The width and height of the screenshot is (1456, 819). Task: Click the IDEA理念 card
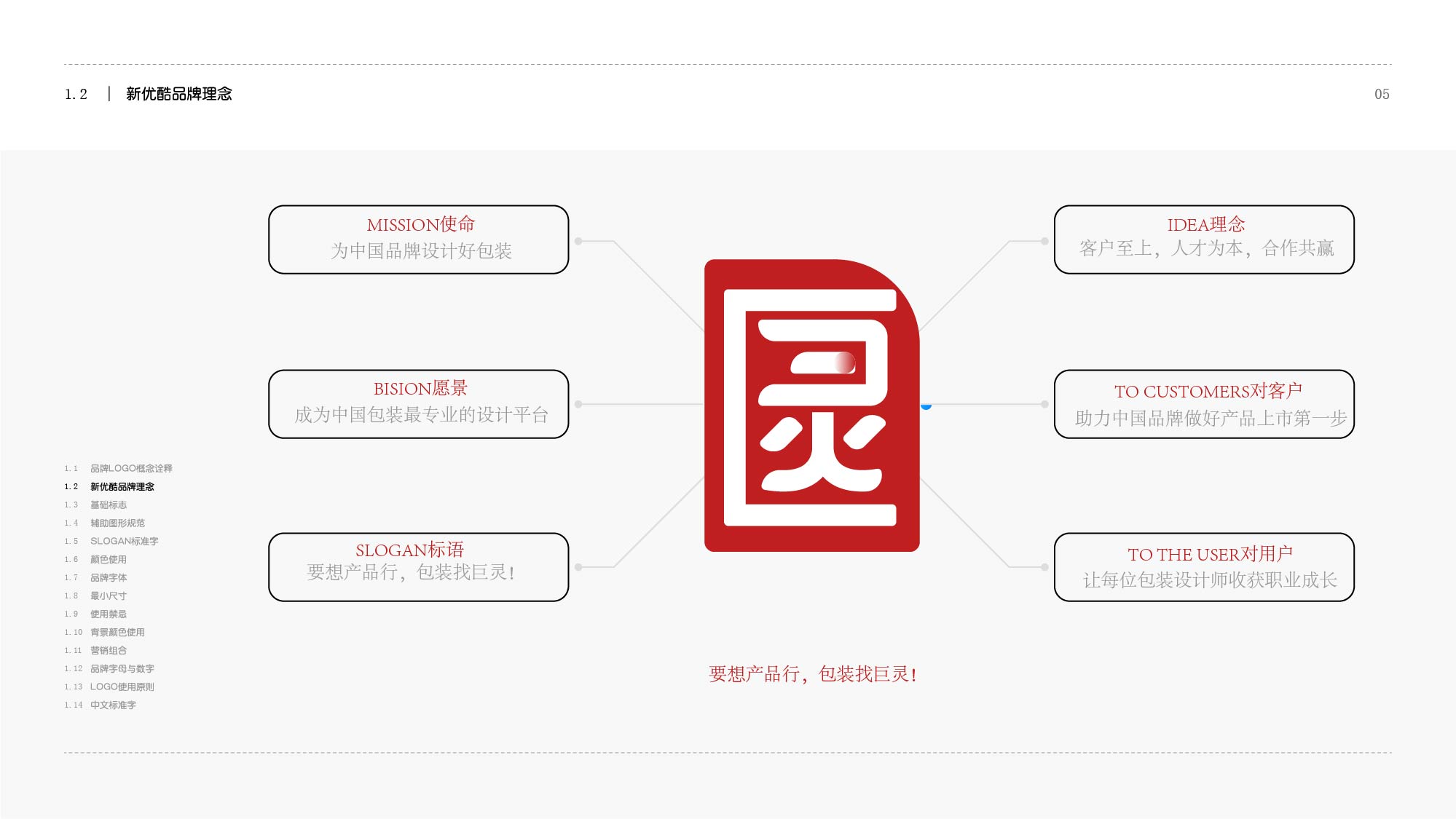[1204, 240]
